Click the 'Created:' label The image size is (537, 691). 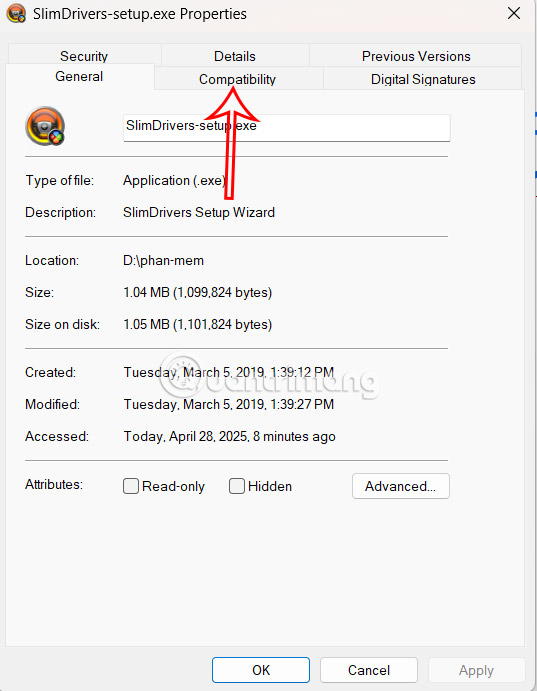pos(50,372)
